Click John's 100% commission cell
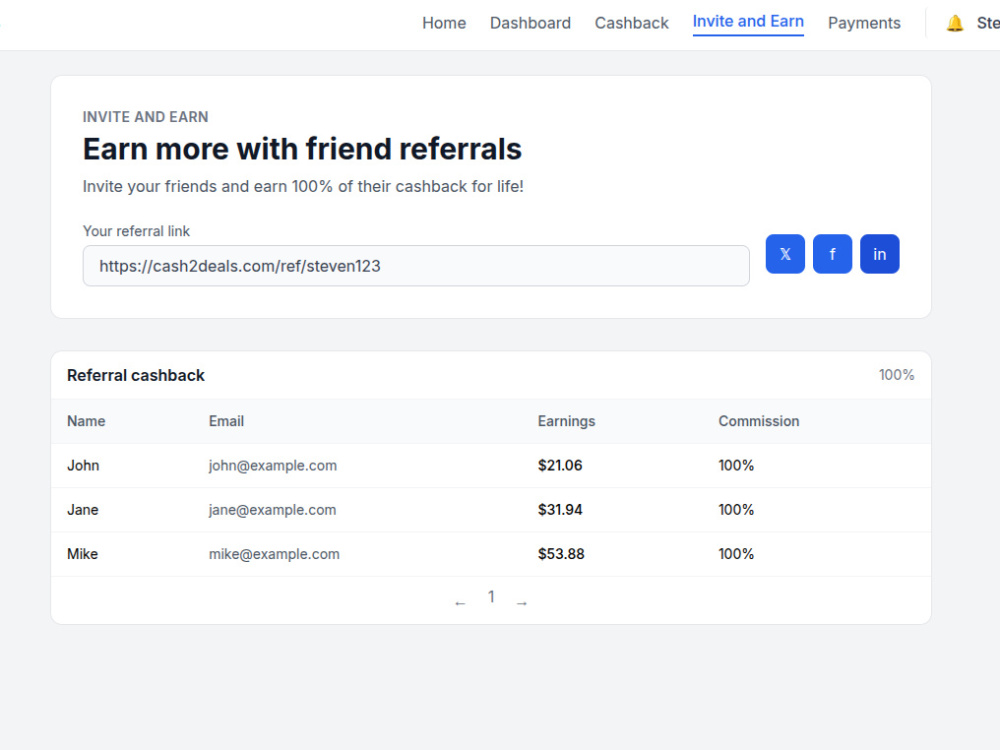1000x750 pixels. pos(736,466)
